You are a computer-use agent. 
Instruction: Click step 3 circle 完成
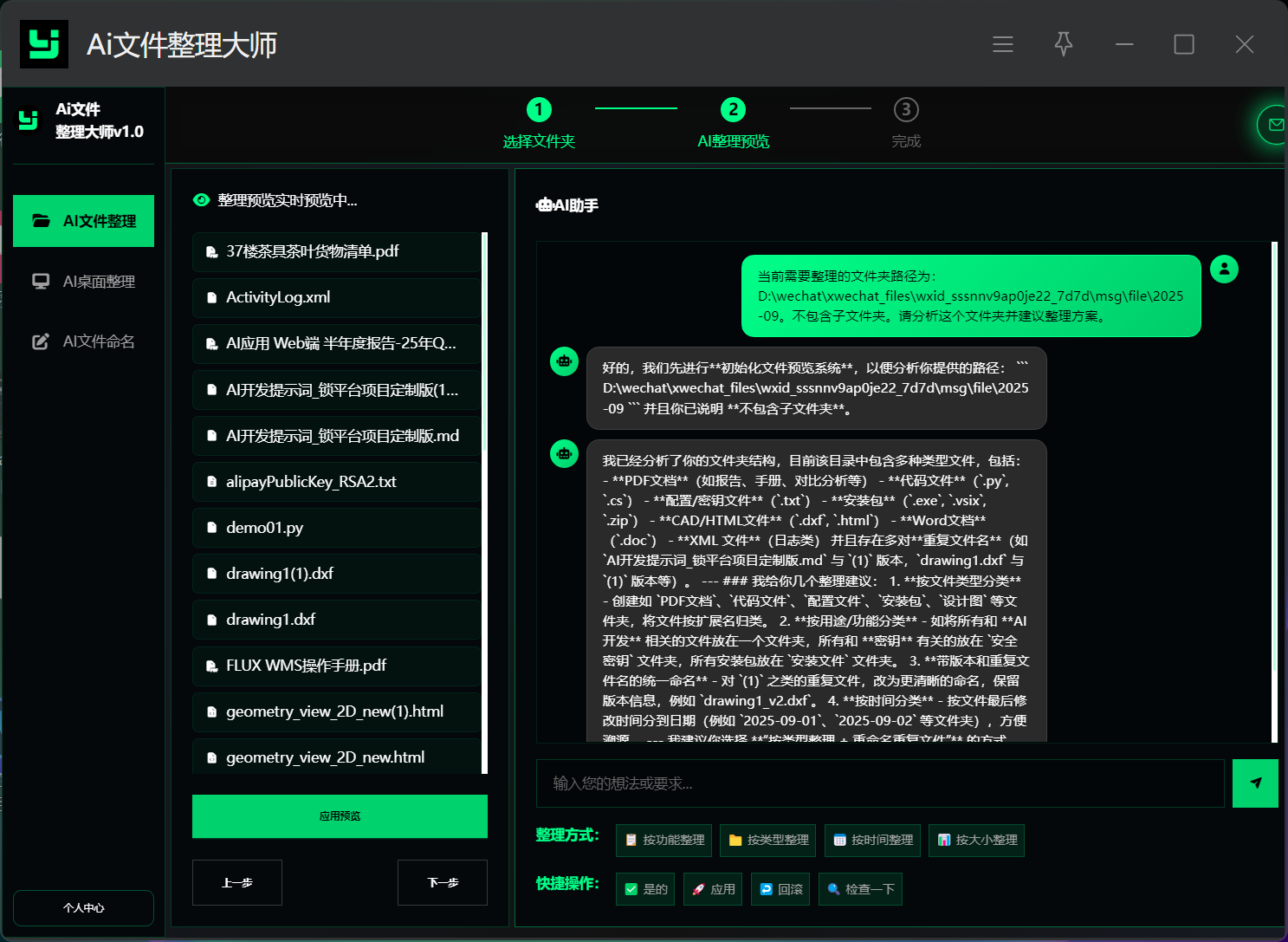coord(906,109)
